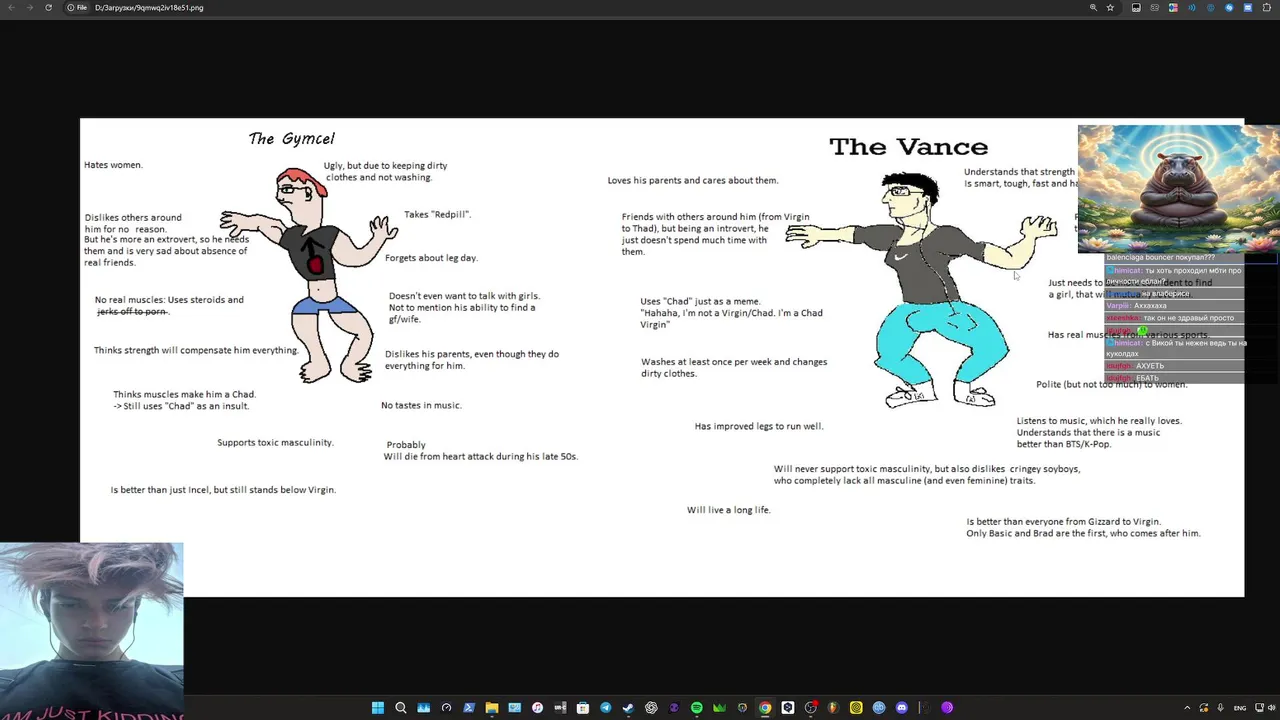Click the browser forward arrow
This screenshot has width=1280, height=720.
click(x=29, y=7)
